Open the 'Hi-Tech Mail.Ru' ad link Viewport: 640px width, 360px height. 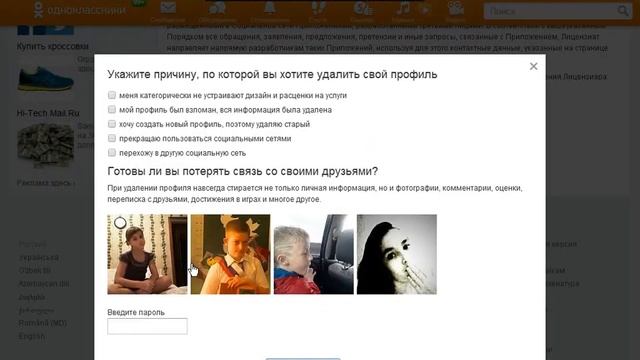coord(48,113)
